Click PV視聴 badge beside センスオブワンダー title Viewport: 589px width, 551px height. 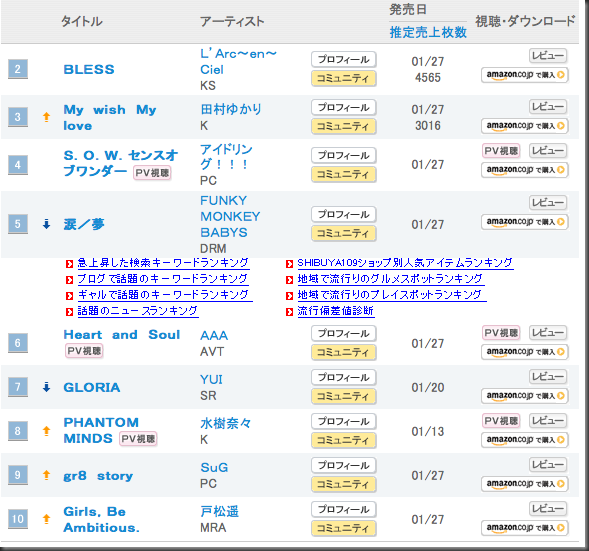click(x=152, y=173)
